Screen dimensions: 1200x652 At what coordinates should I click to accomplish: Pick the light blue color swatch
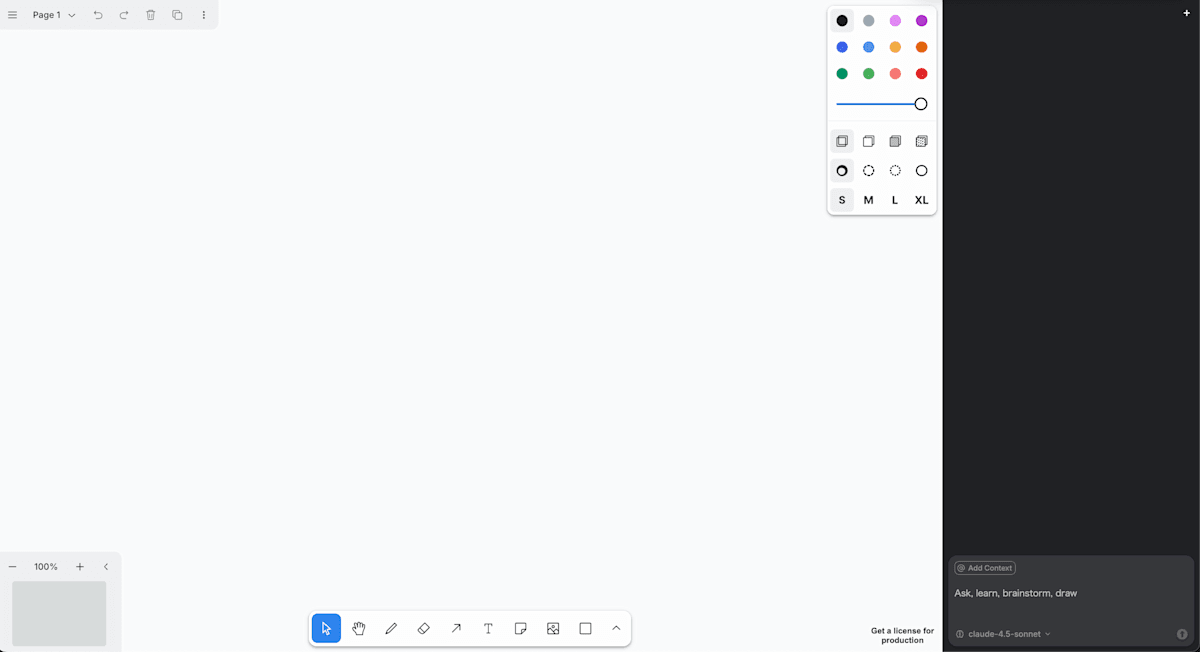[868, 47]
